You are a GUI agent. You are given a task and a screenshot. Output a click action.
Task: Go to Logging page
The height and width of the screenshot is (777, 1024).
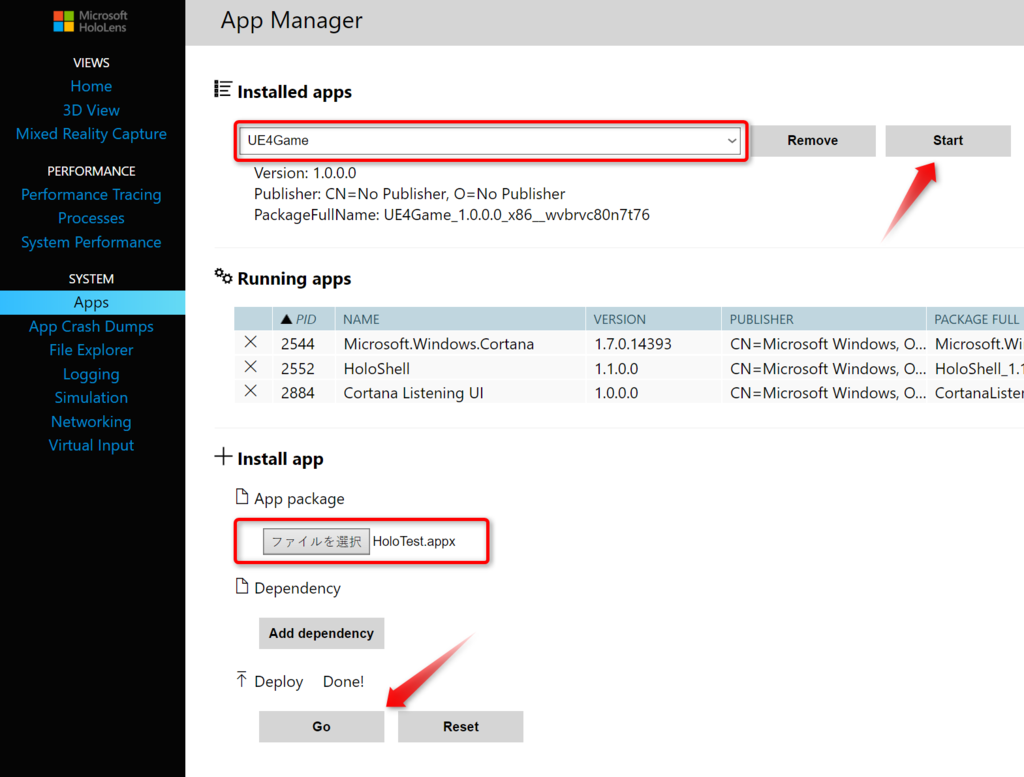[91, 374]
